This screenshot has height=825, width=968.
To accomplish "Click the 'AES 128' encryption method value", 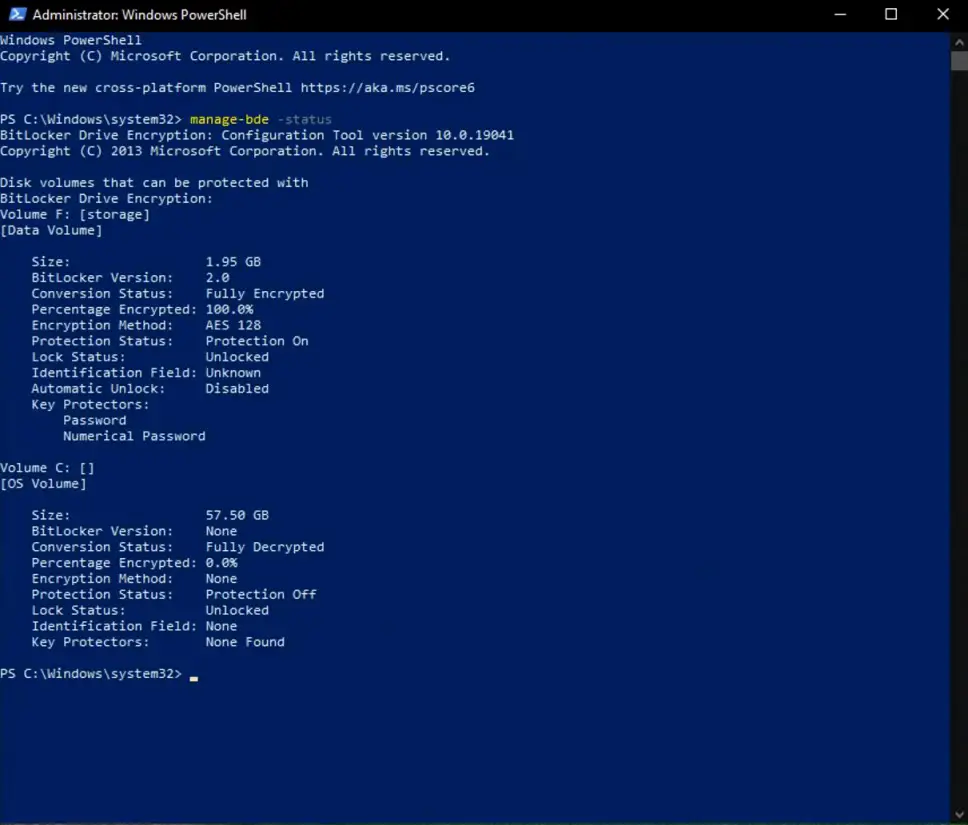I will point(233,325).
